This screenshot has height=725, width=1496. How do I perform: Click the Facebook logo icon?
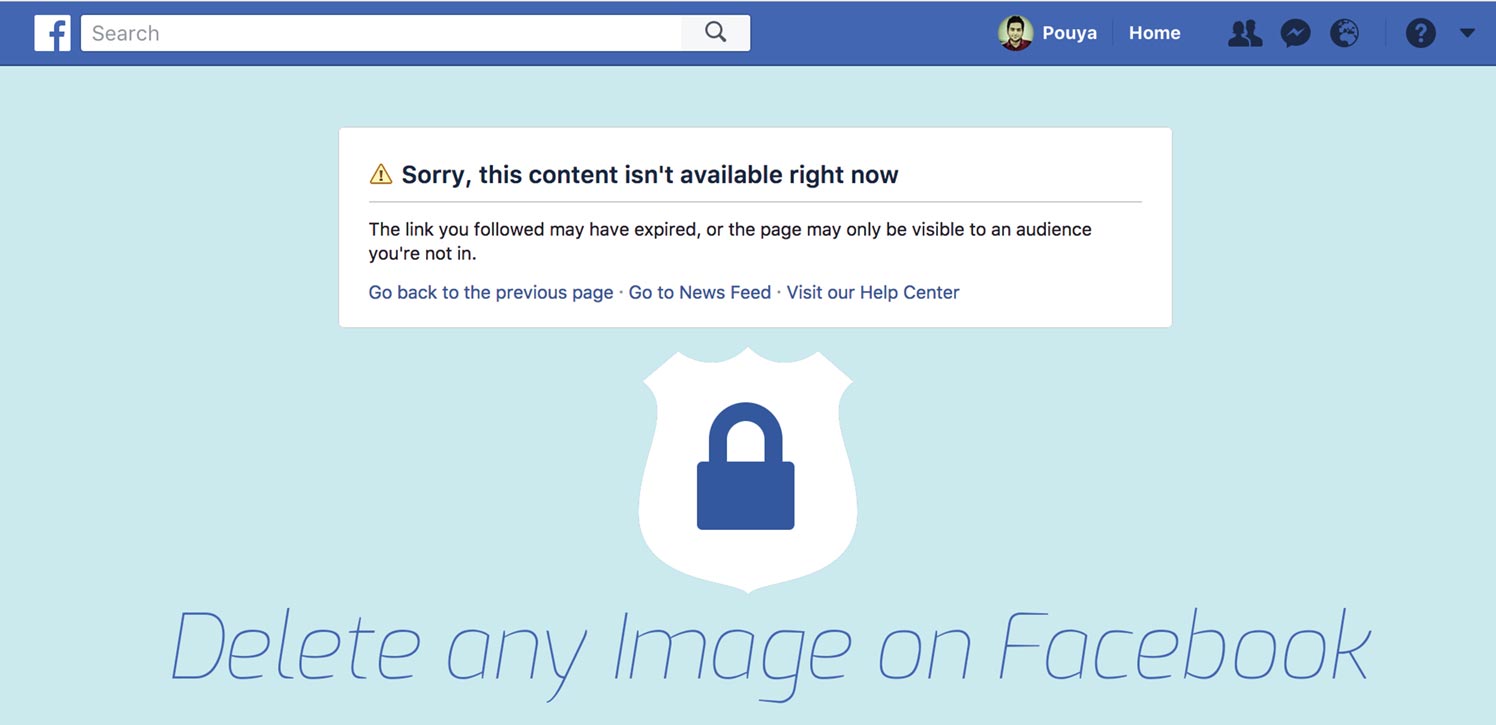point(52,33)
